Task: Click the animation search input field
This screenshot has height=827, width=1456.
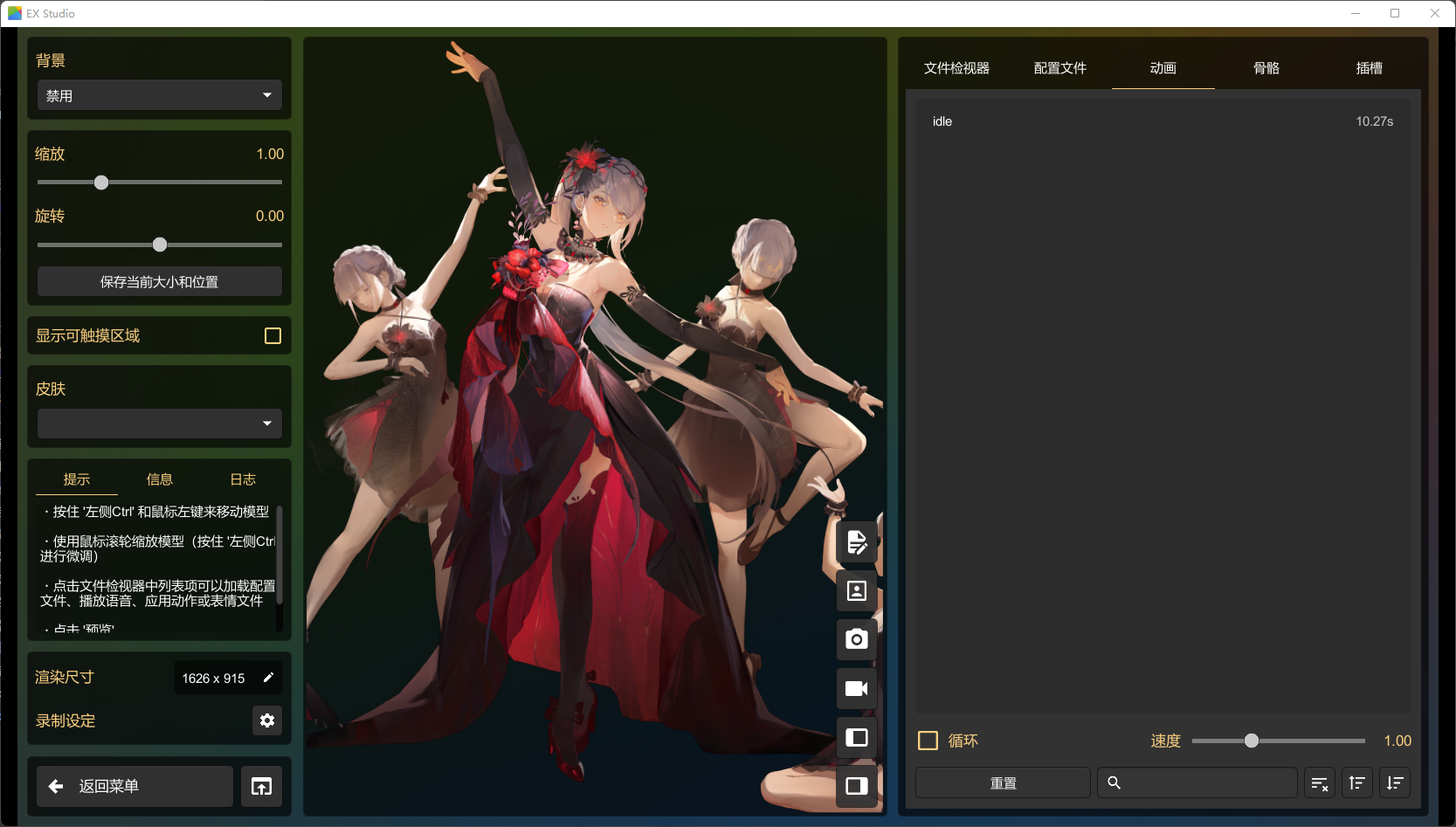Action: (x=1197, y=783)
